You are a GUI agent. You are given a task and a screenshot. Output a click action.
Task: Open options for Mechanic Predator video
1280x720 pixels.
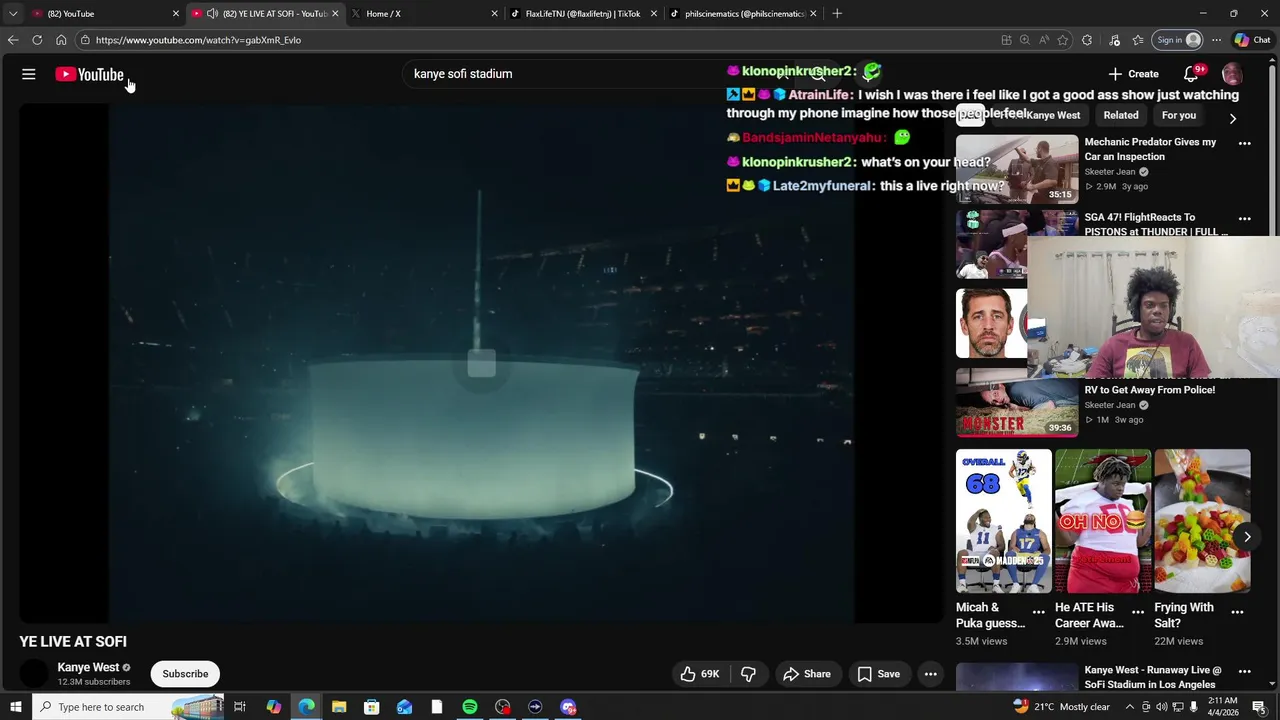(1245, 144)
